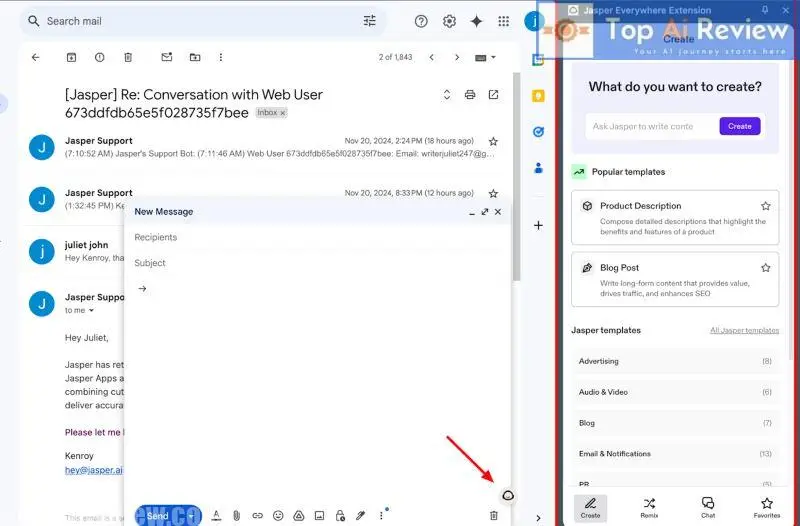This screenshot has width=800, height=526.
Task: Mark conversation as unread
Action: [x=167, y=57]
